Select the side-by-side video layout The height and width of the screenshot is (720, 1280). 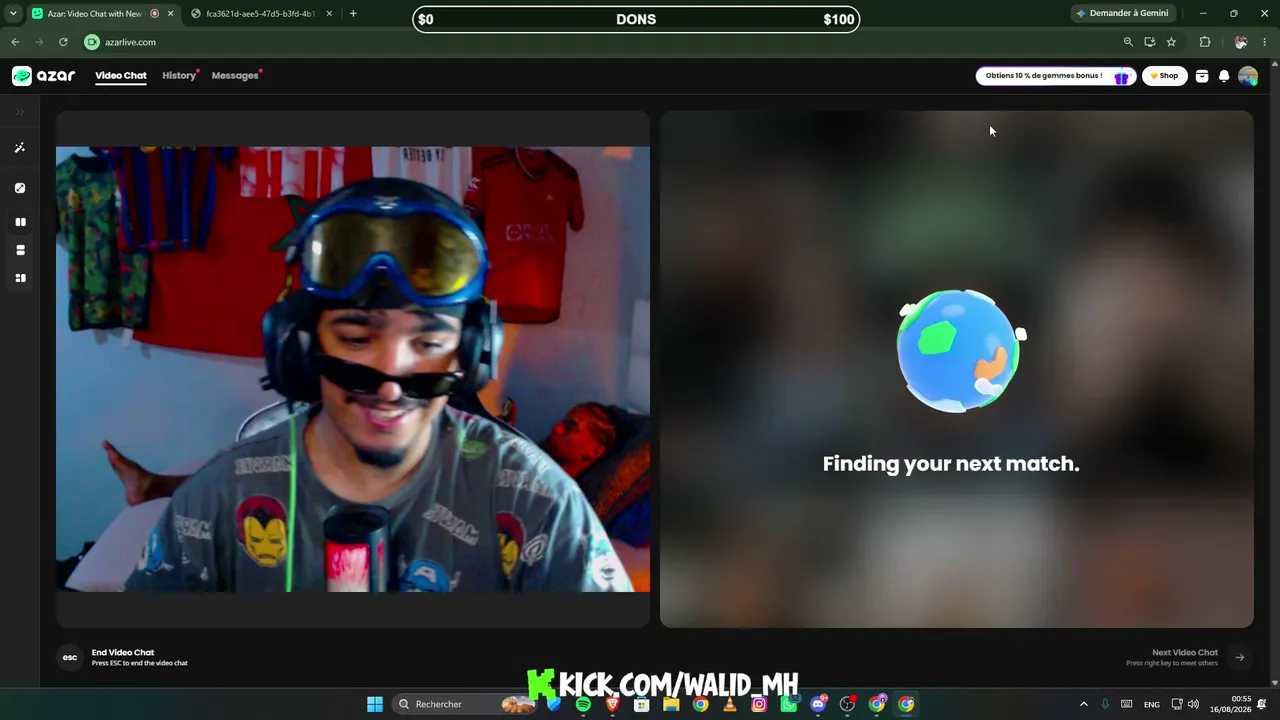tap(20, 222)
